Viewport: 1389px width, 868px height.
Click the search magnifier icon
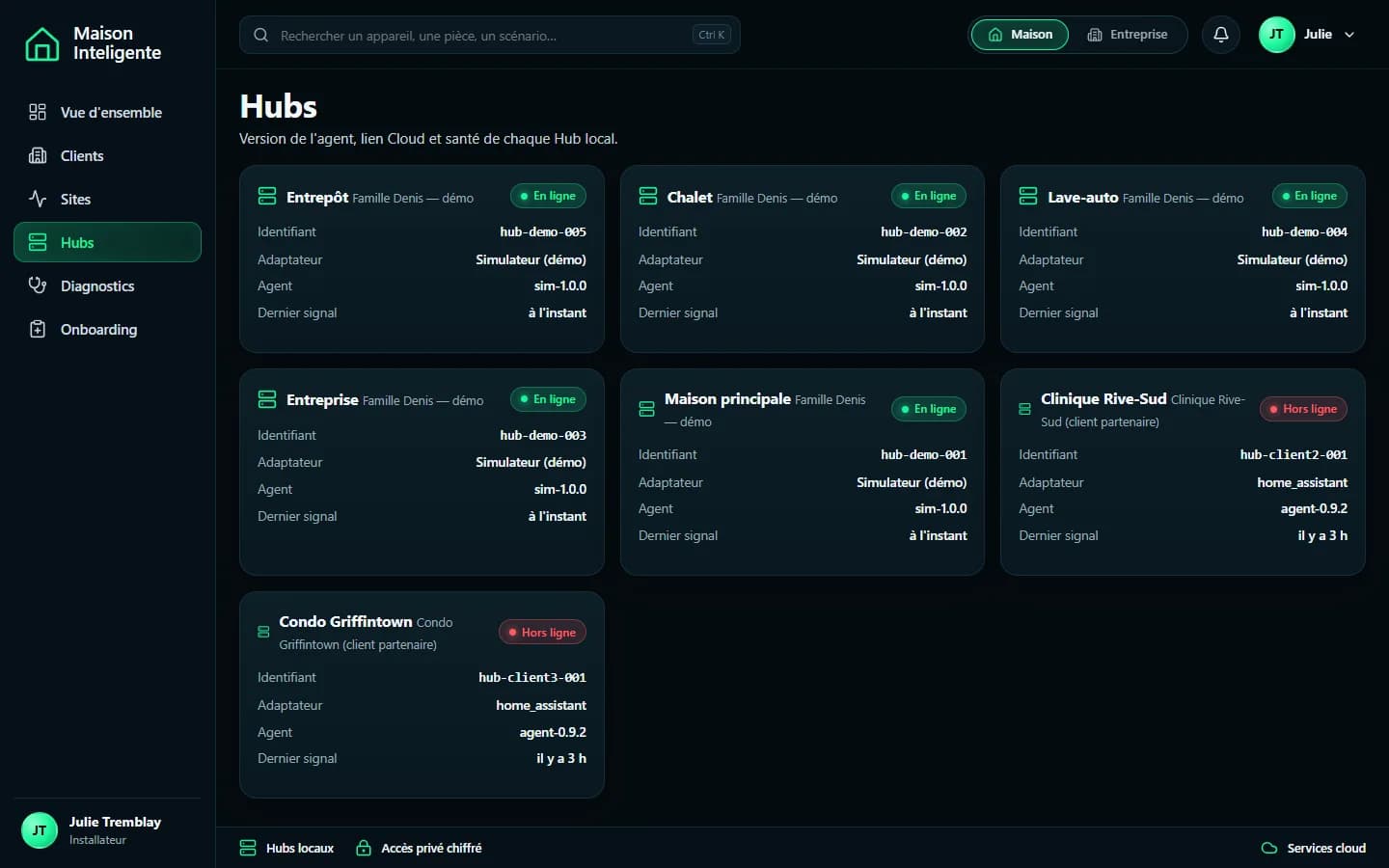click(x=260, y=35)
